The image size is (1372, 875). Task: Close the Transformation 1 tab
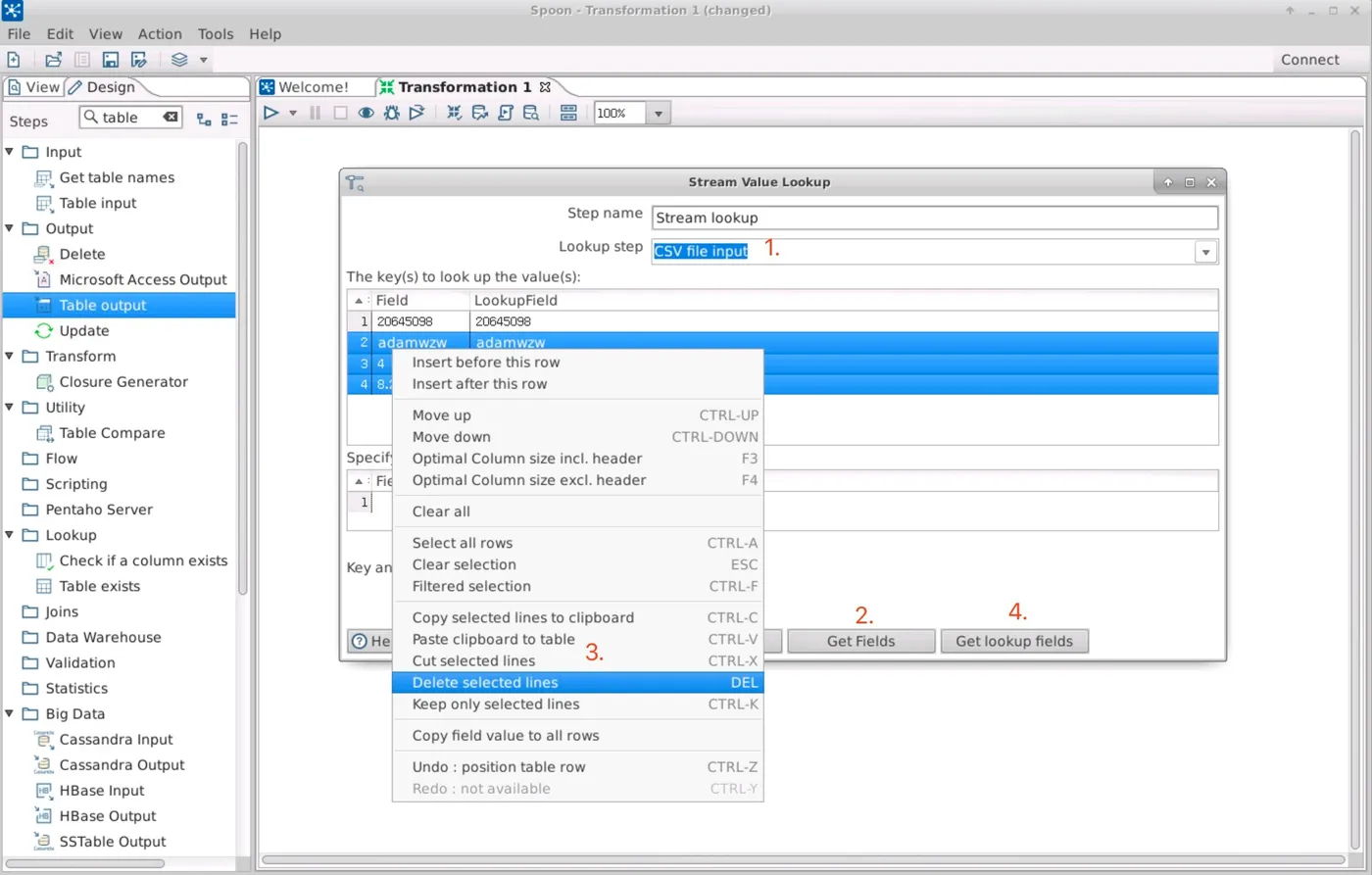[x=546, y=87]
